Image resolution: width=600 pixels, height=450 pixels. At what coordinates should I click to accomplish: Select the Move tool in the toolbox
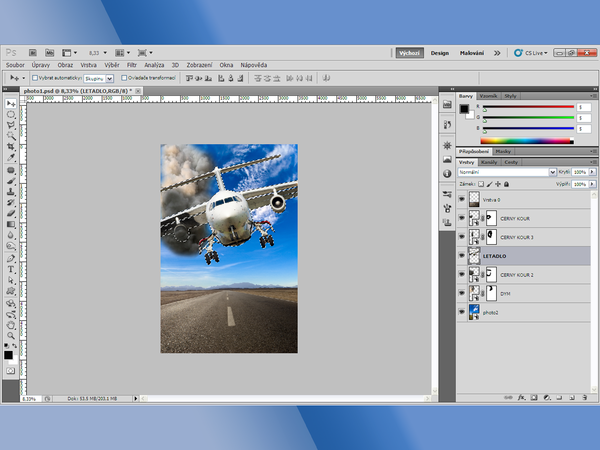11,104
